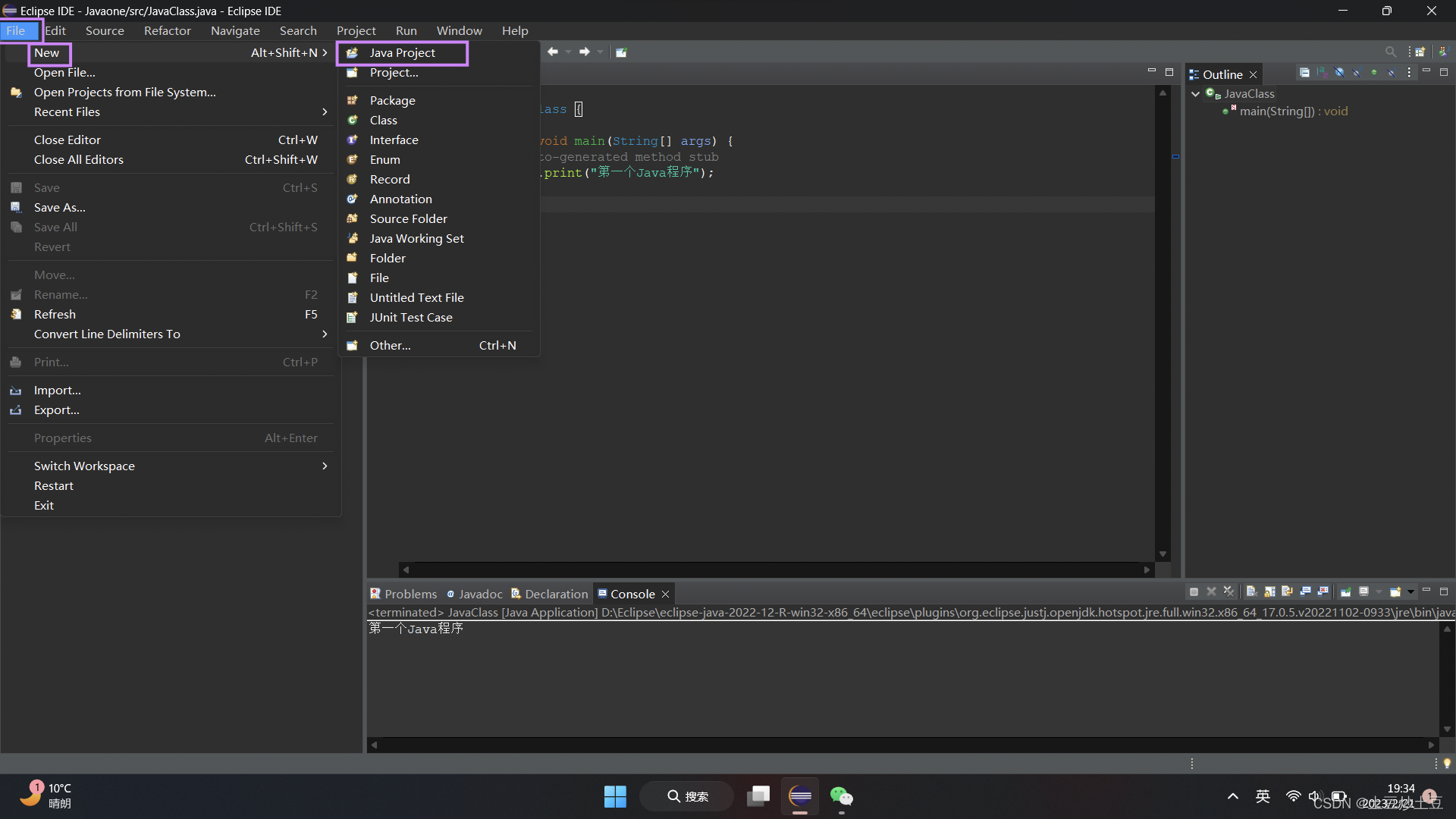Click the Interface icon in New submenu

(x=353, y=140)
